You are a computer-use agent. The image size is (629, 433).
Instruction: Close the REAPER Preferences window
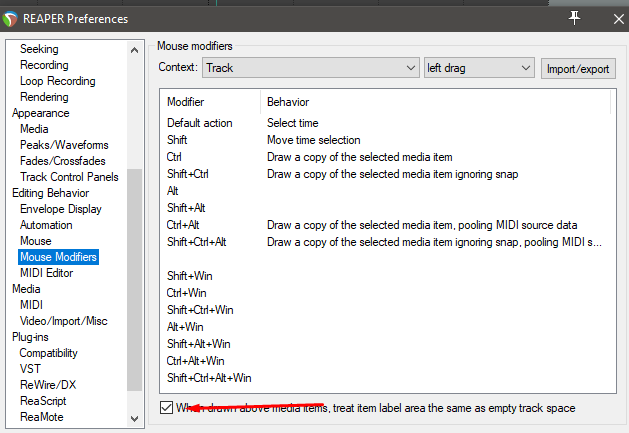(619, 18)
